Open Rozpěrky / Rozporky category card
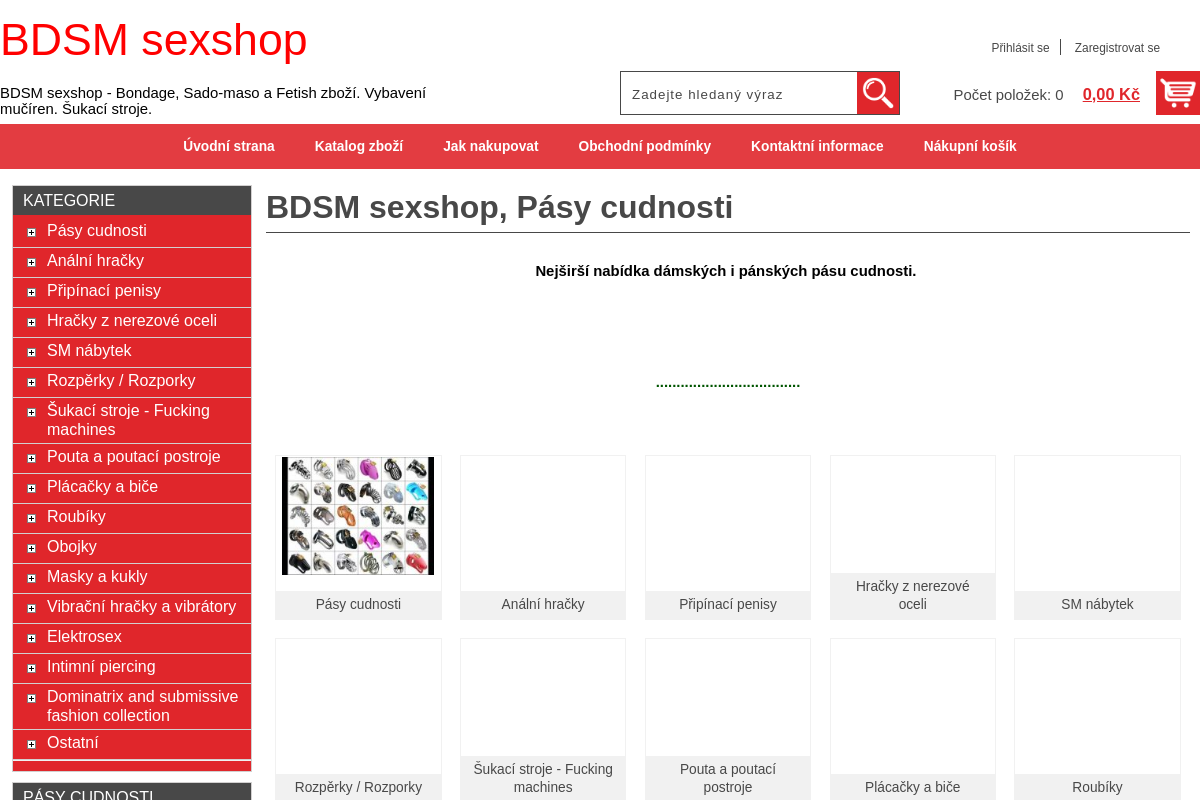This screenshot has height=800, width=1200. (358, 719)
